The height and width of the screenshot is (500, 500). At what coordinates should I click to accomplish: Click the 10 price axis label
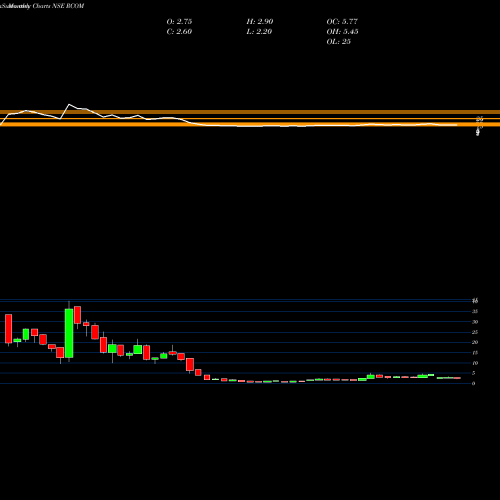[475, 363]
